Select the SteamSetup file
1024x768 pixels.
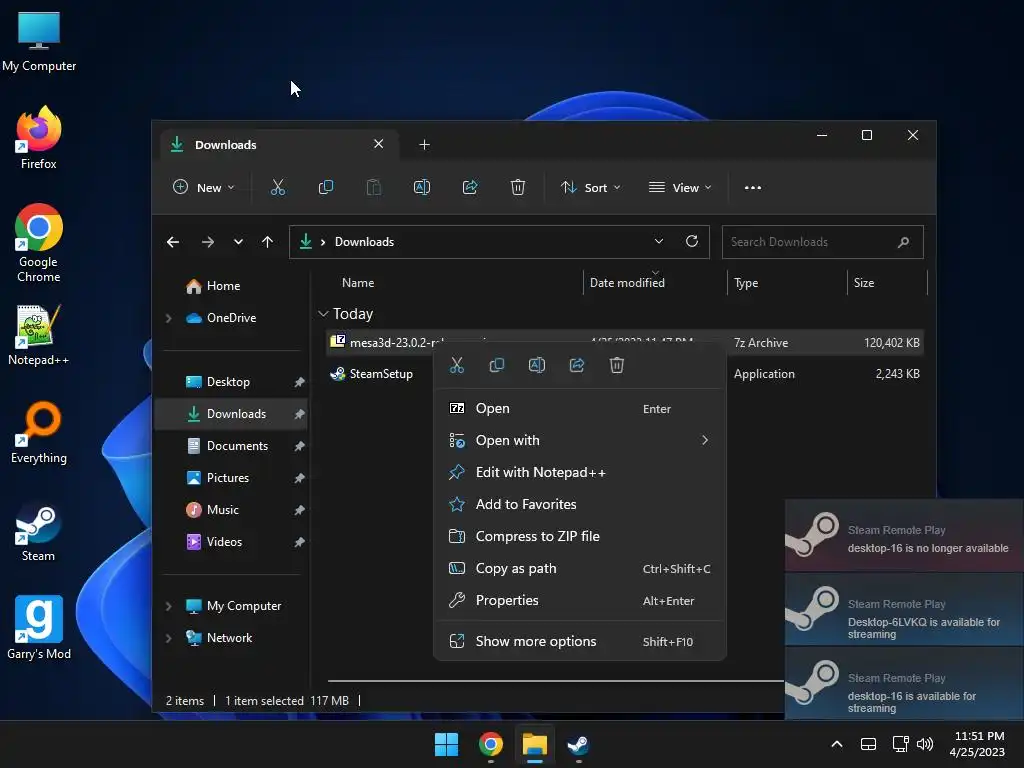pyautogui.click(x=381, y=374)
